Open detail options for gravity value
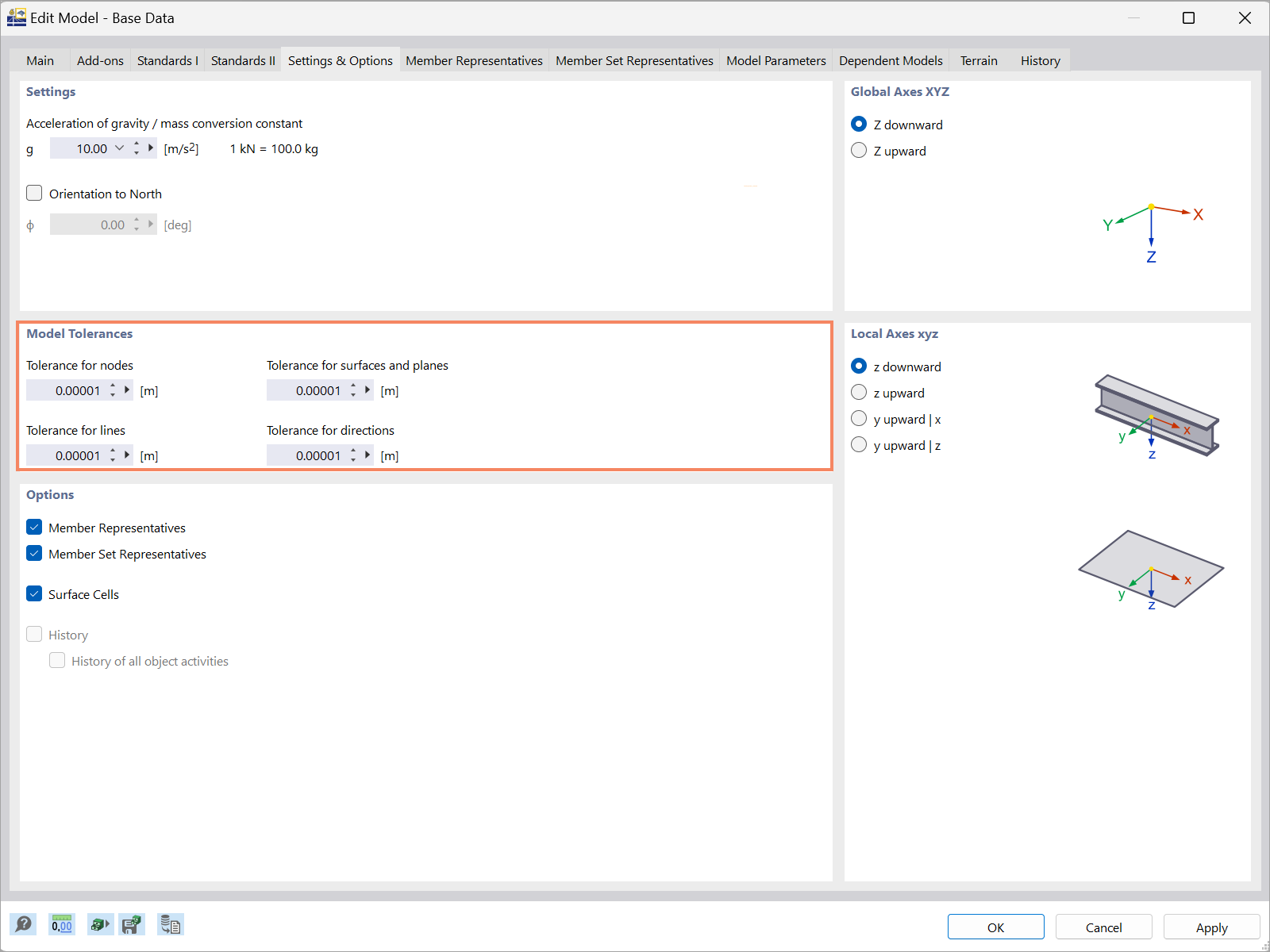 (151, 148)
